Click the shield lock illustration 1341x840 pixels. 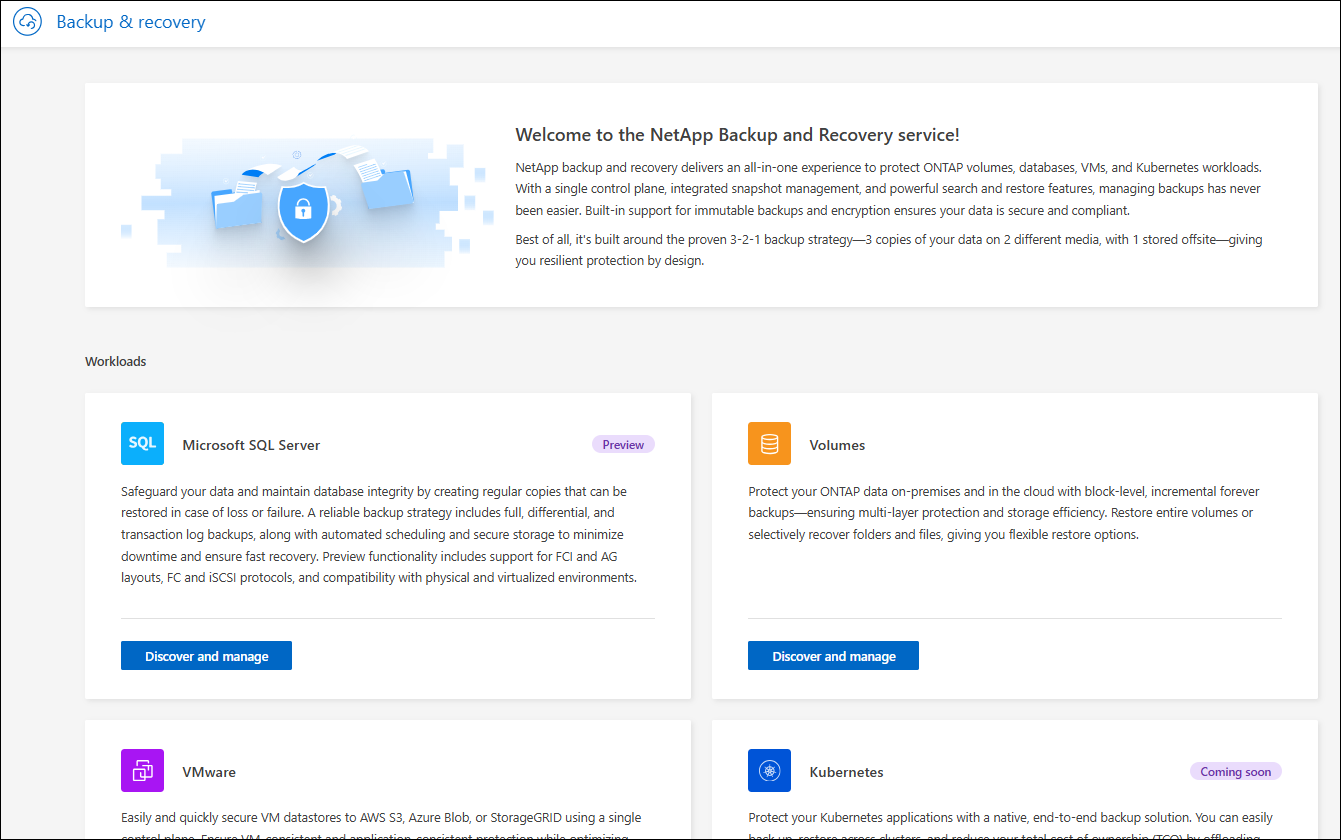pyautogui.click(x=302, y=209)
